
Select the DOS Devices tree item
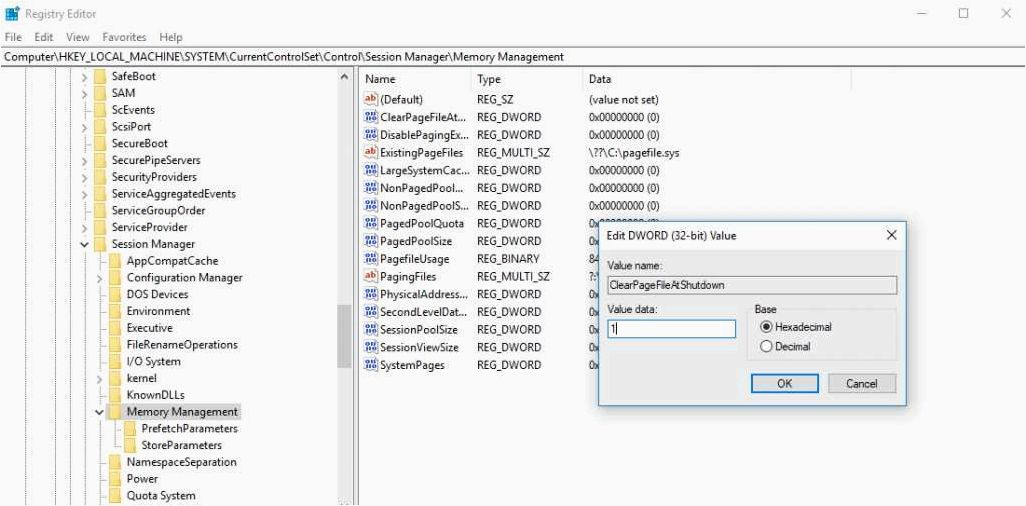pyautogui.click(x=157, y=295)
